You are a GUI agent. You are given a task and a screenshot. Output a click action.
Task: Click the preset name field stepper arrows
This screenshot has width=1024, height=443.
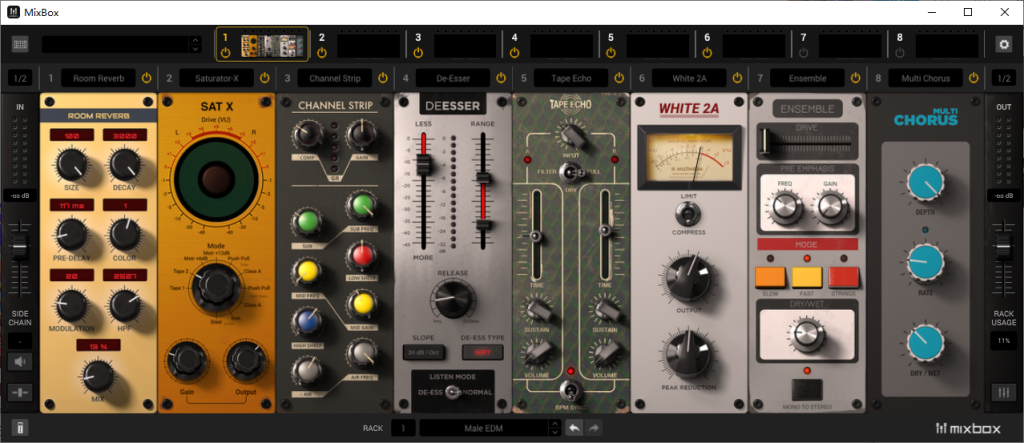[195, 44]
